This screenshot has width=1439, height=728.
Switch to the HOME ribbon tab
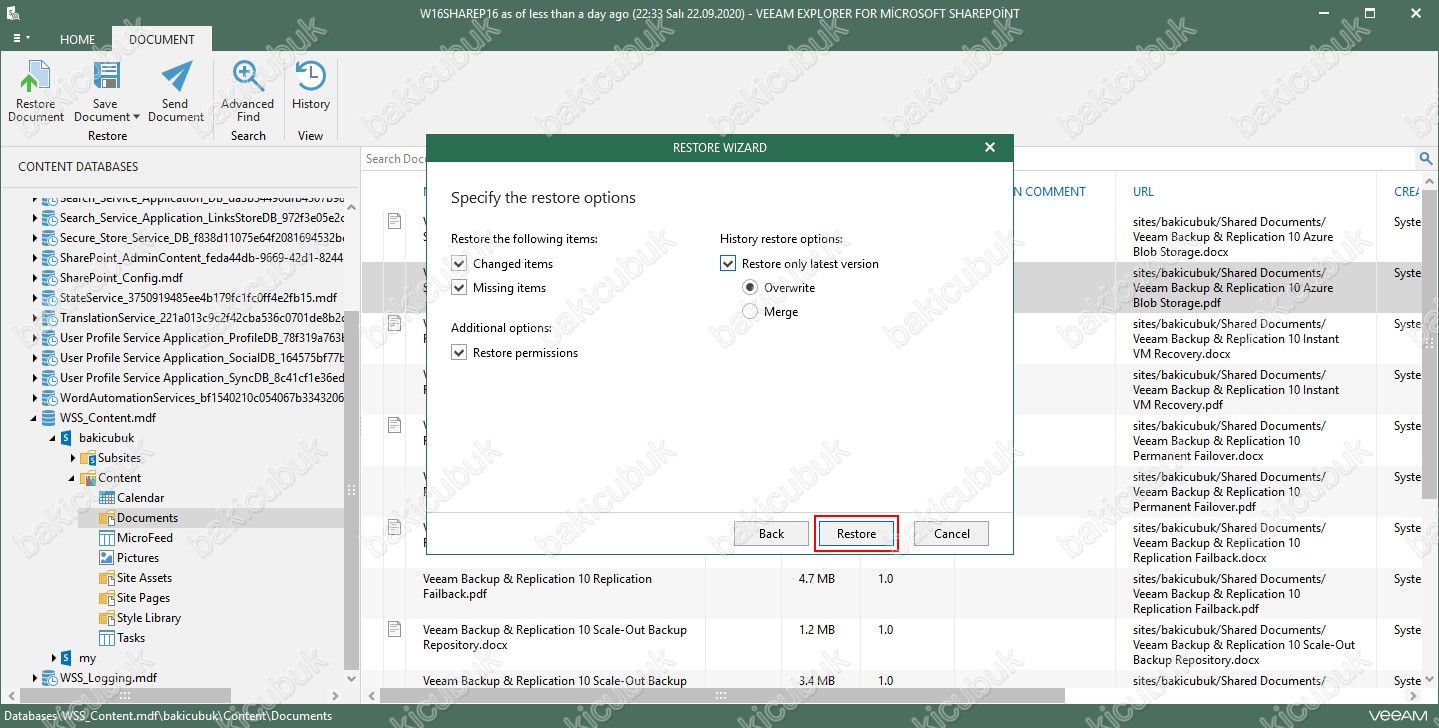pos(77,40)
